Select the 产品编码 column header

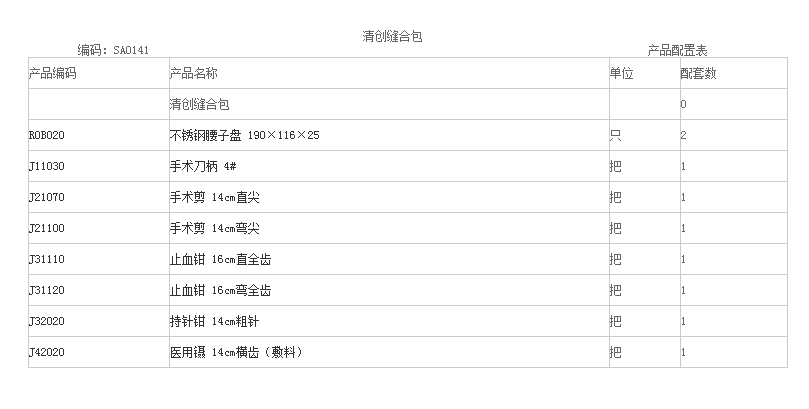point(53,73)
